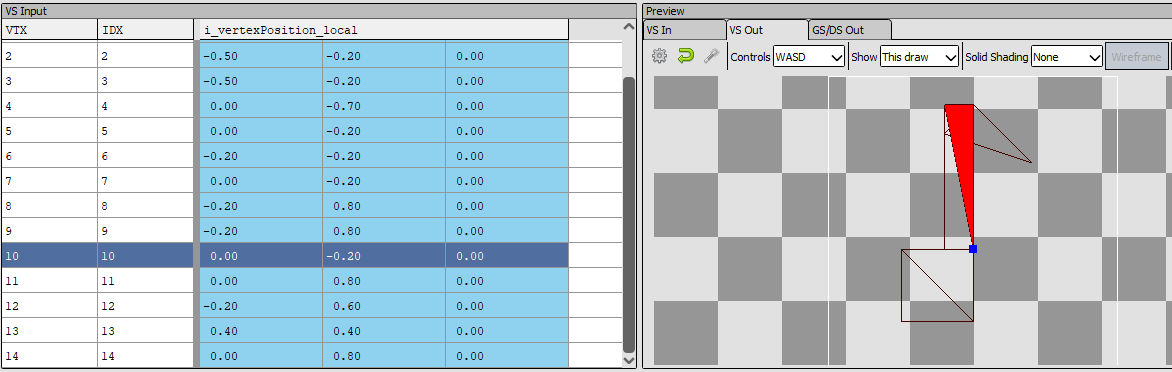1172x372 pixels.
Task: Select the row with VTX 5
Action: pos(285,131)
